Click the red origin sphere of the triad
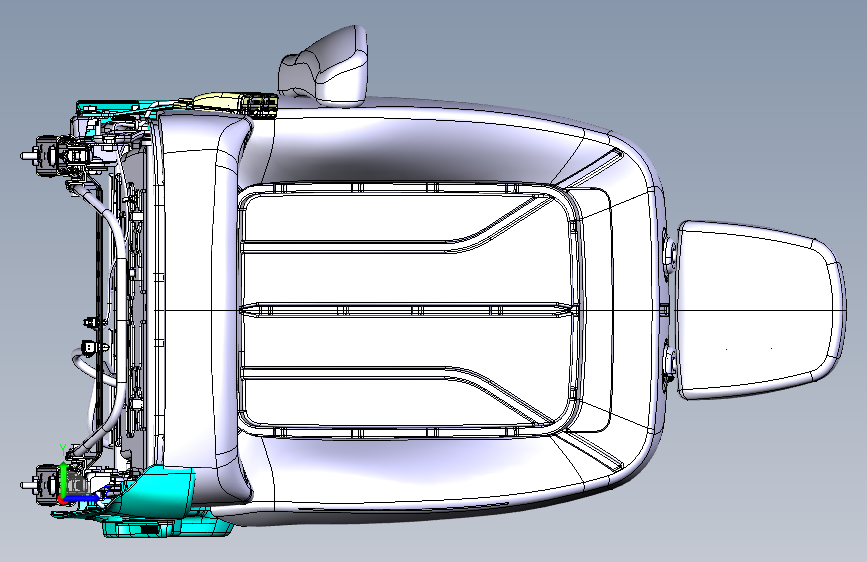867x562 pixels. 62,499
